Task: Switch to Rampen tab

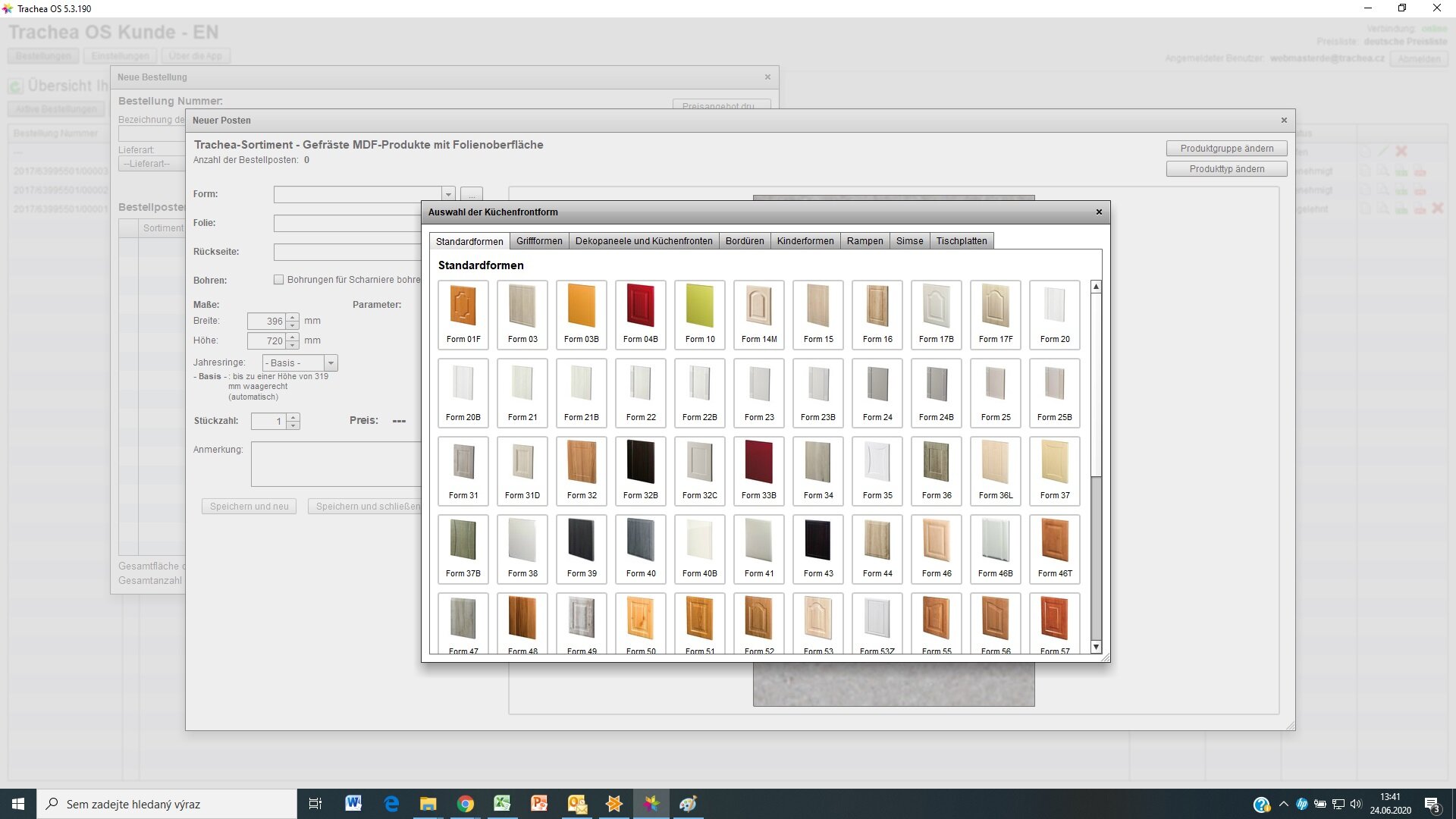Action: point(865,241)
